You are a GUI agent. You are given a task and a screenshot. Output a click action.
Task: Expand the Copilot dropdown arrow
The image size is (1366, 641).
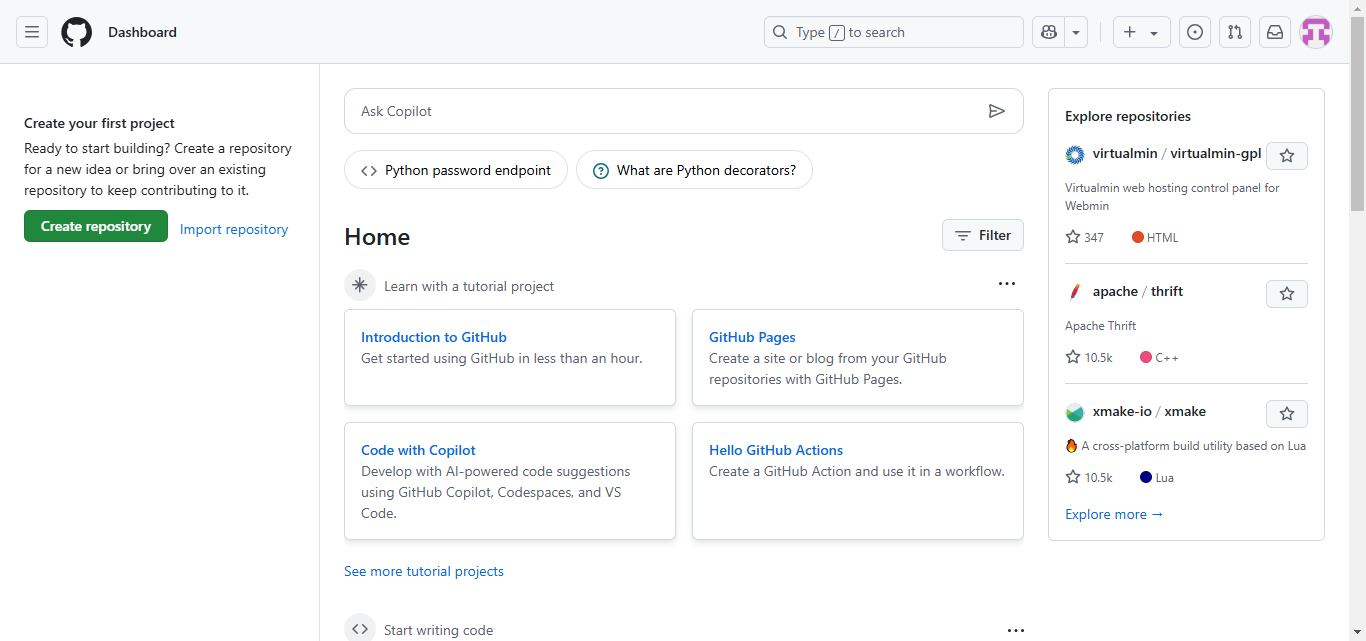click(1076, 32)
